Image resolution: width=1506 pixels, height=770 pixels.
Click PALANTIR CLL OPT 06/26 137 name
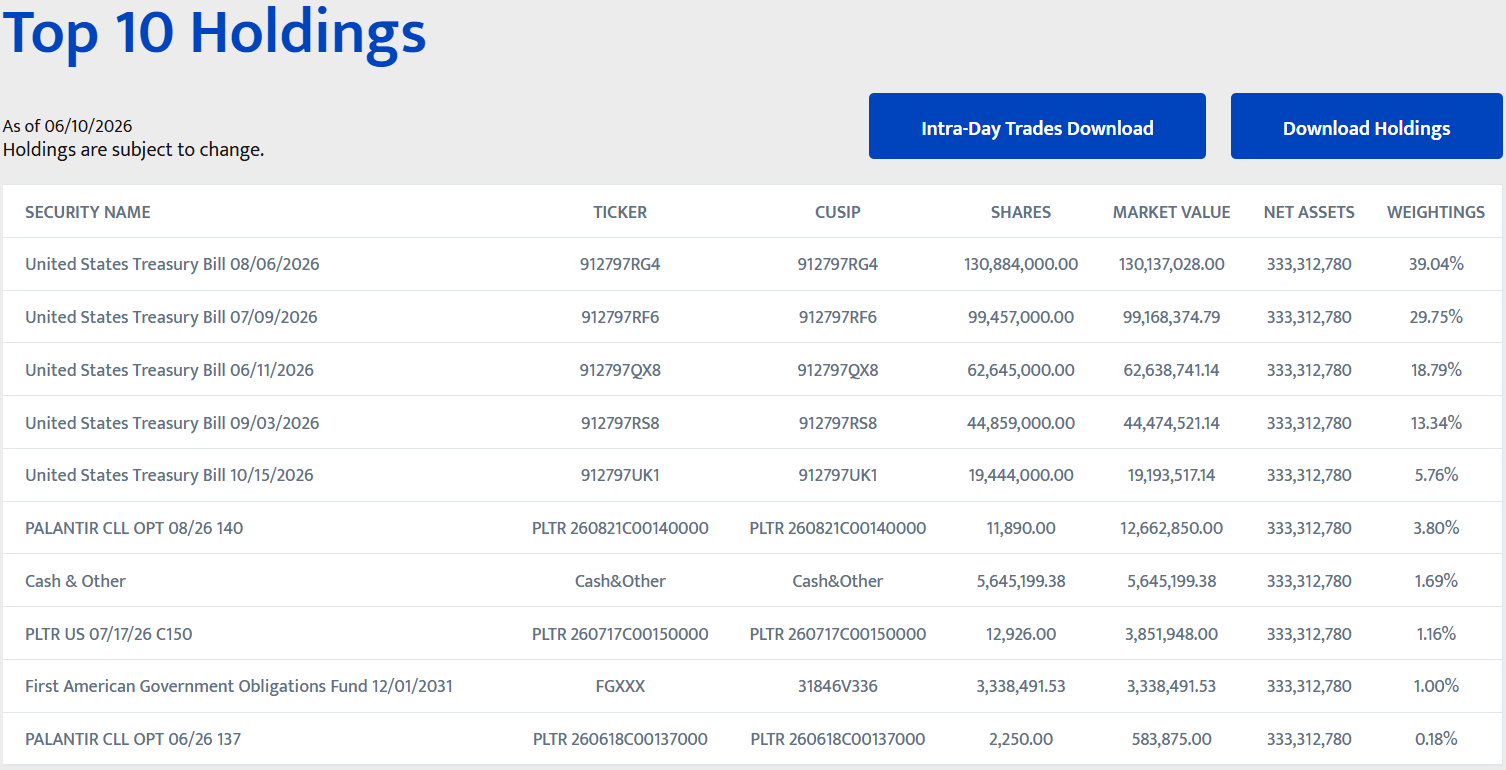point(133,739)
